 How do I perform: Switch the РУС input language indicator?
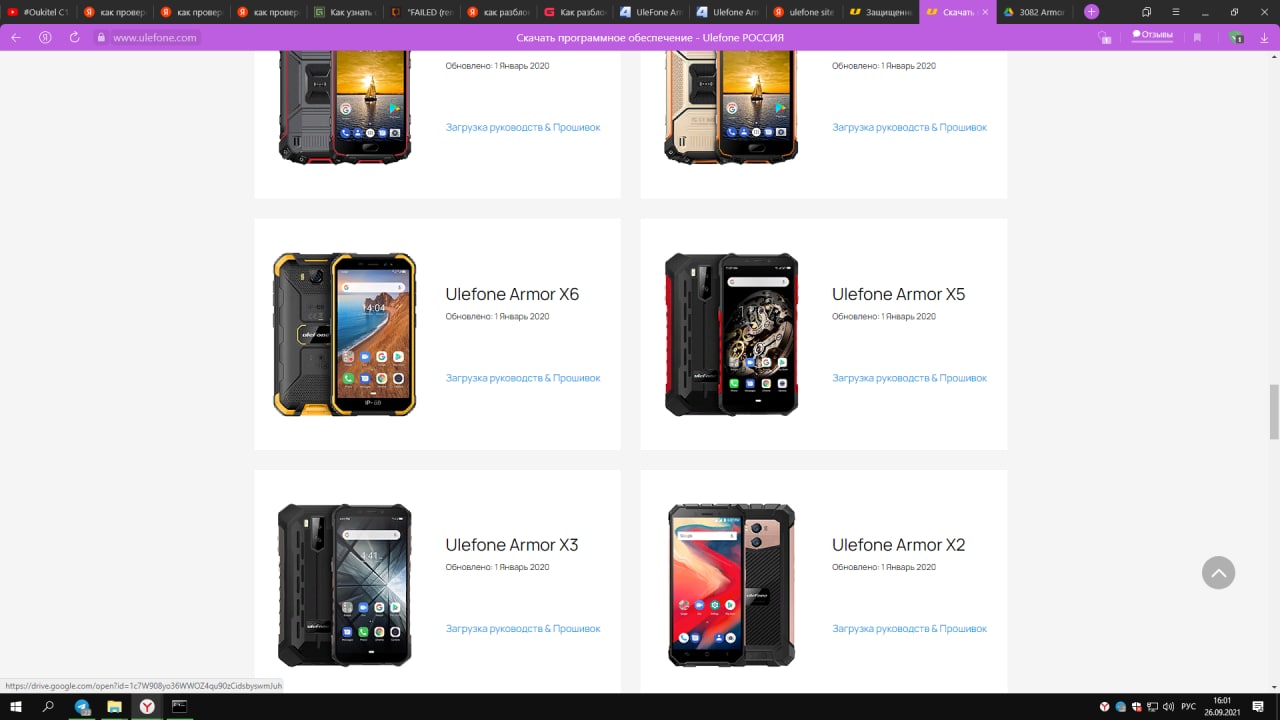(1188, 707)
